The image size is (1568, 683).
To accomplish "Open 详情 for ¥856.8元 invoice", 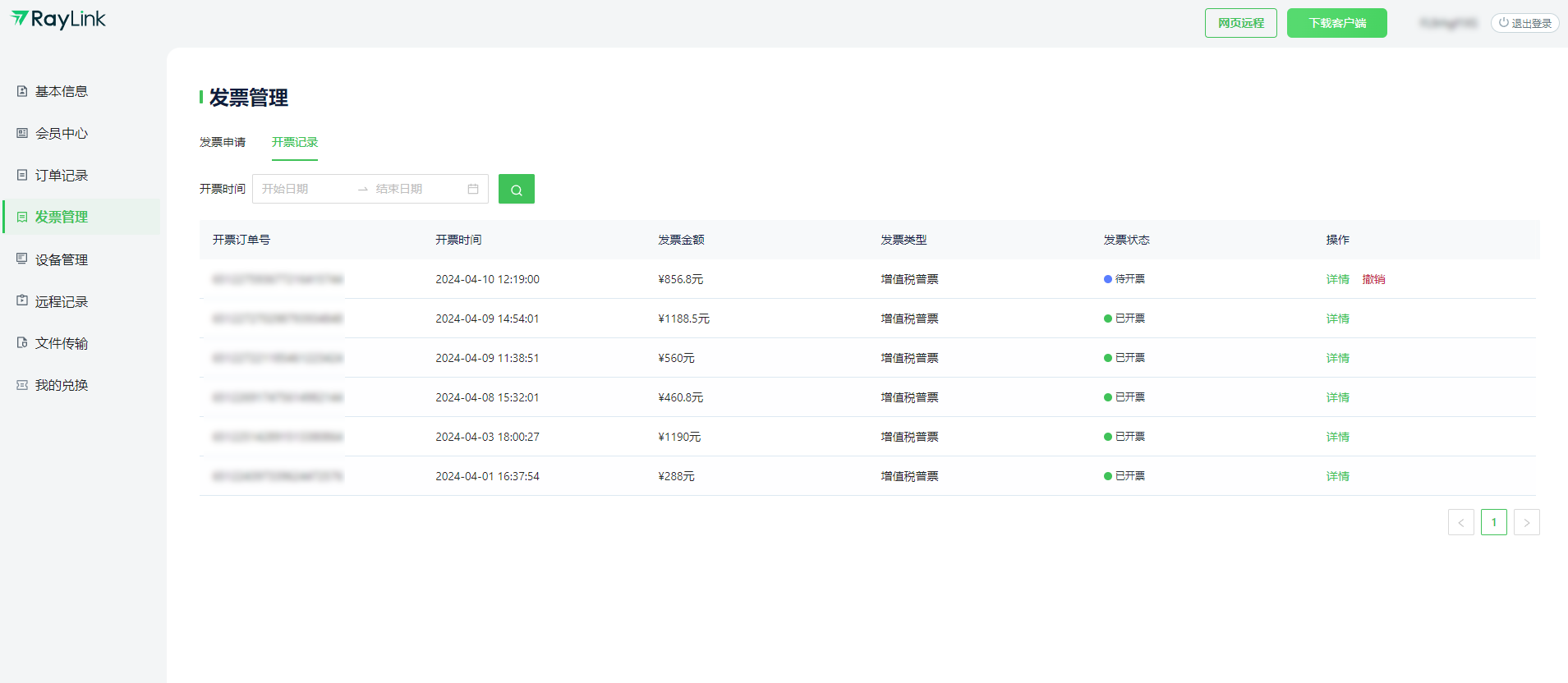I will (1338, 279).
